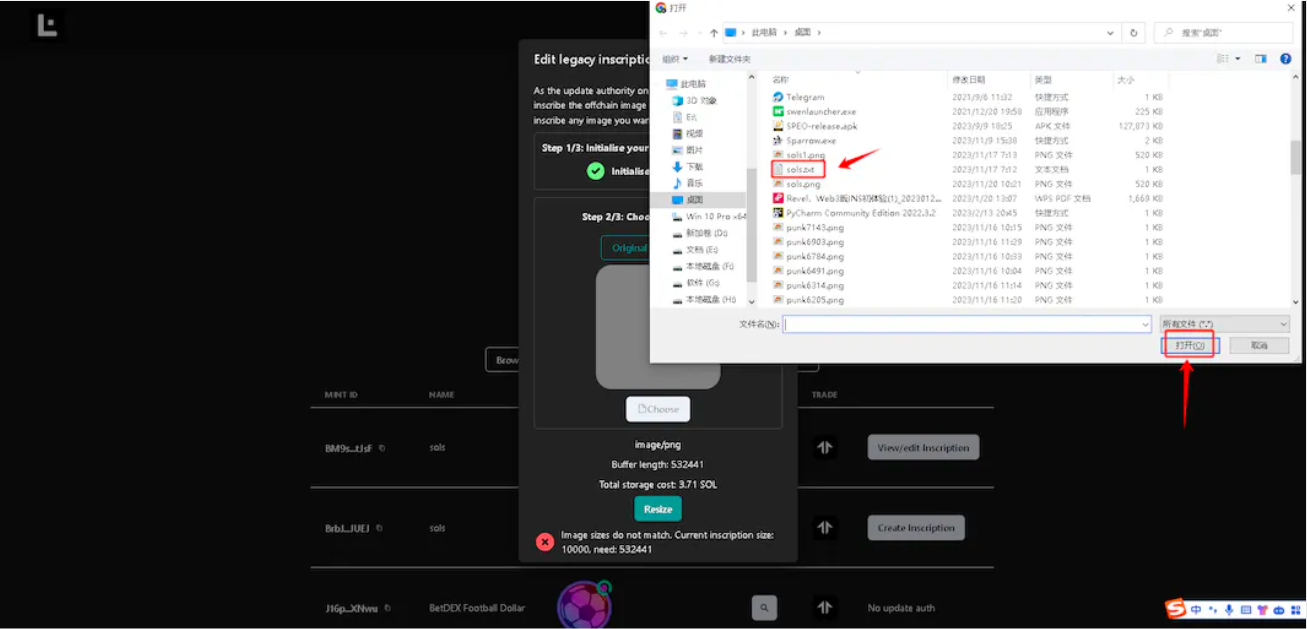Image resolution: width=1307 pixels, height=629 pixels.
Task: Click 新建文件夹 new folder toolbar item
Action: pos(729,59)
